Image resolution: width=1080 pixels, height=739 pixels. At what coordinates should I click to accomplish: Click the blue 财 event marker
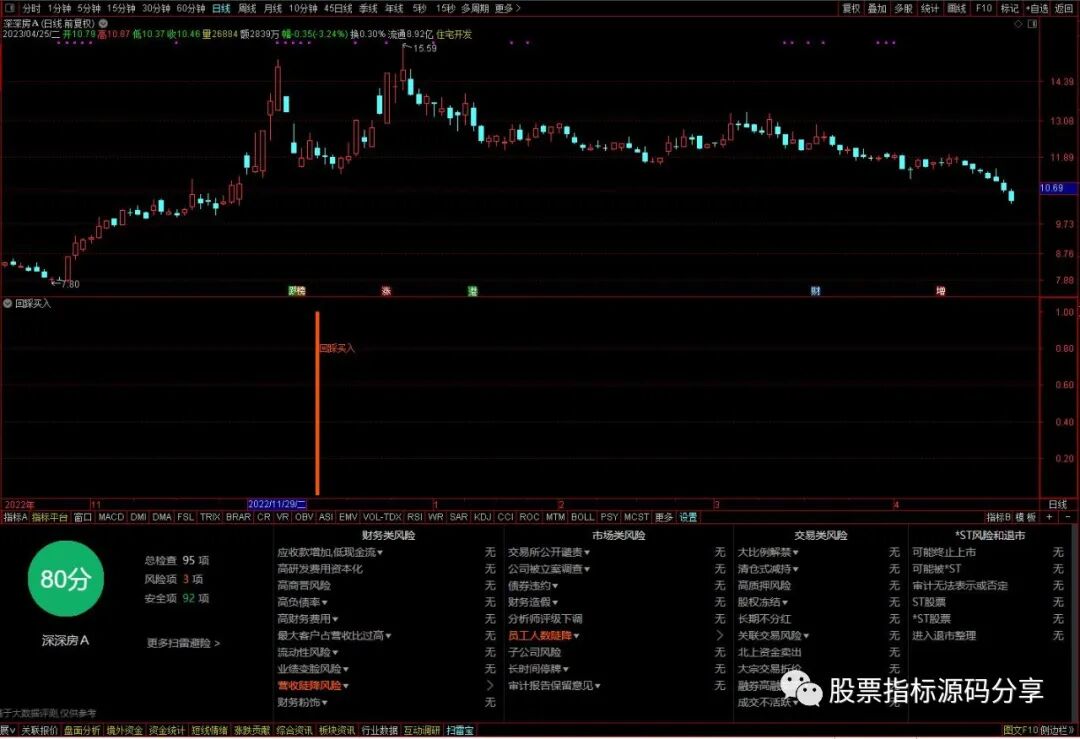816,291
